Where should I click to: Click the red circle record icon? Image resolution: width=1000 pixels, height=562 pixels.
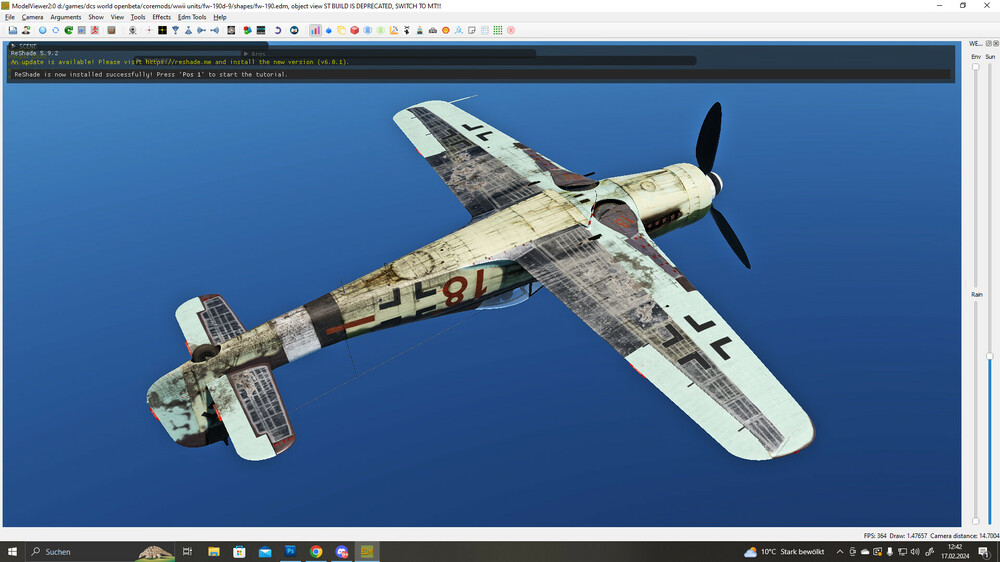[511, 30]
